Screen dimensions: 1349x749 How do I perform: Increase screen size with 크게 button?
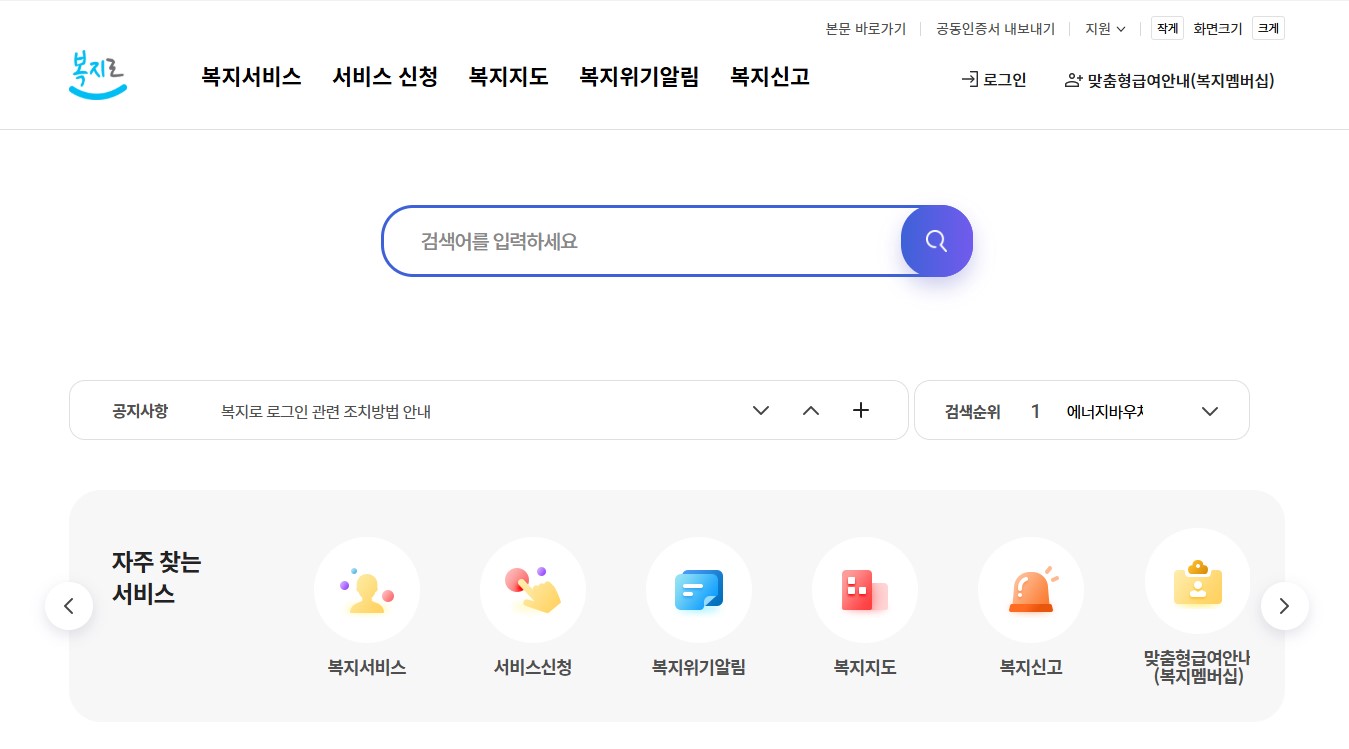1268,29
